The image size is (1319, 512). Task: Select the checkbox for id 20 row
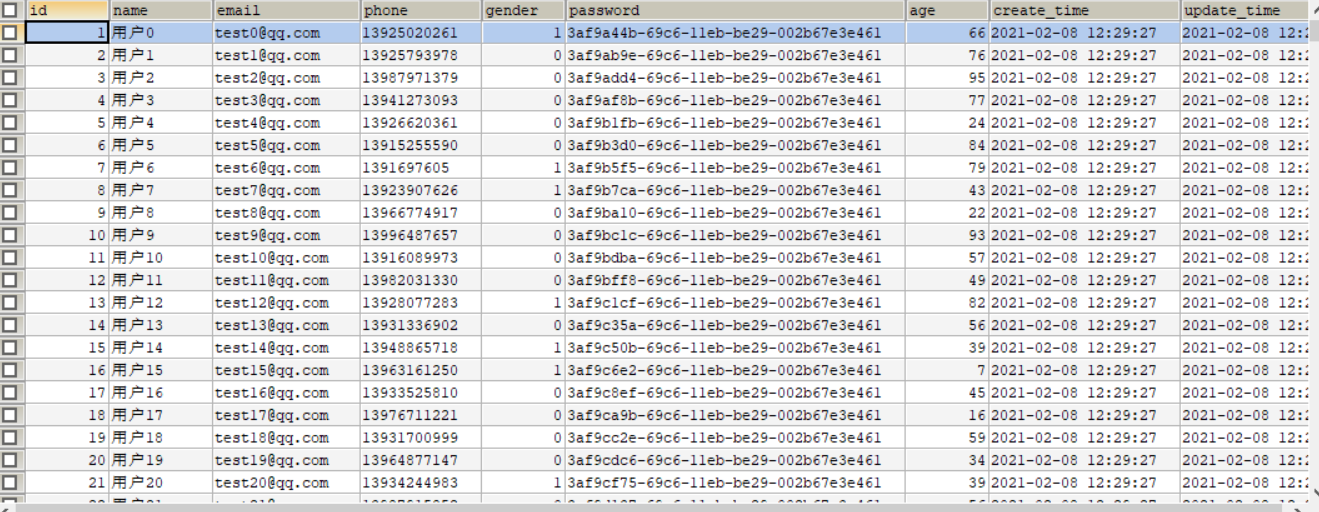click(x=10, y=460)
